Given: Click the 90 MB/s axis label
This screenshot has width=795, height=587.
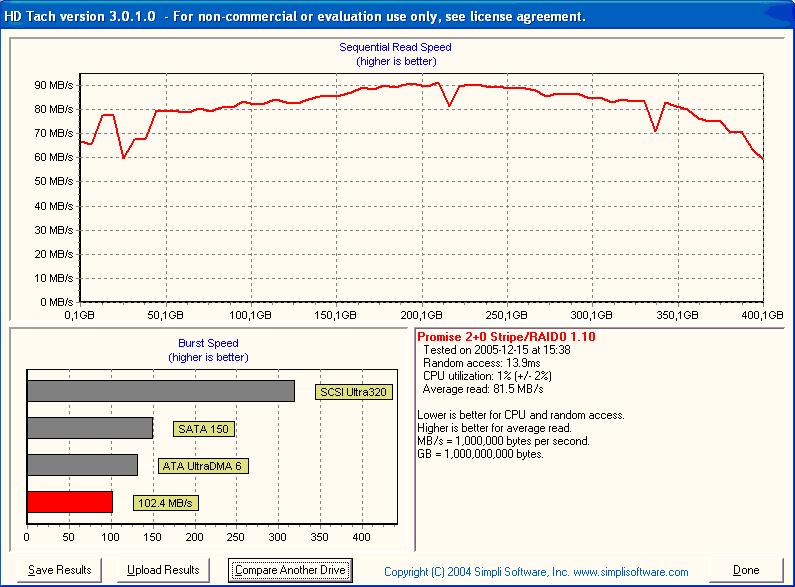Looking at the screenshot, I should pyautogui.click(x=54, y=85).
